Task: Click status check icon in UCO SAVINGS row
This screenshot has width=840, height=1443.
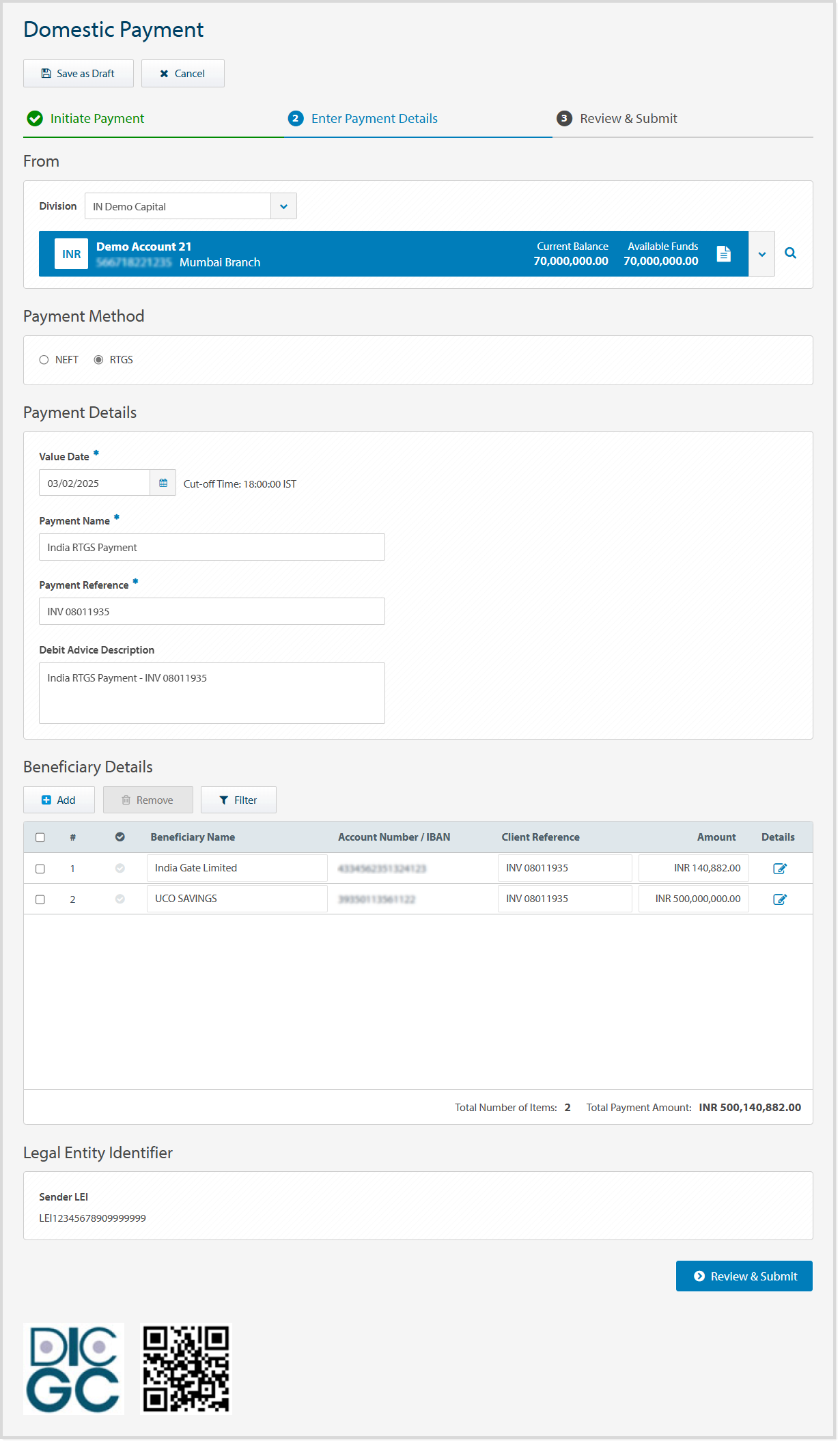Action: tap(120, 899)
